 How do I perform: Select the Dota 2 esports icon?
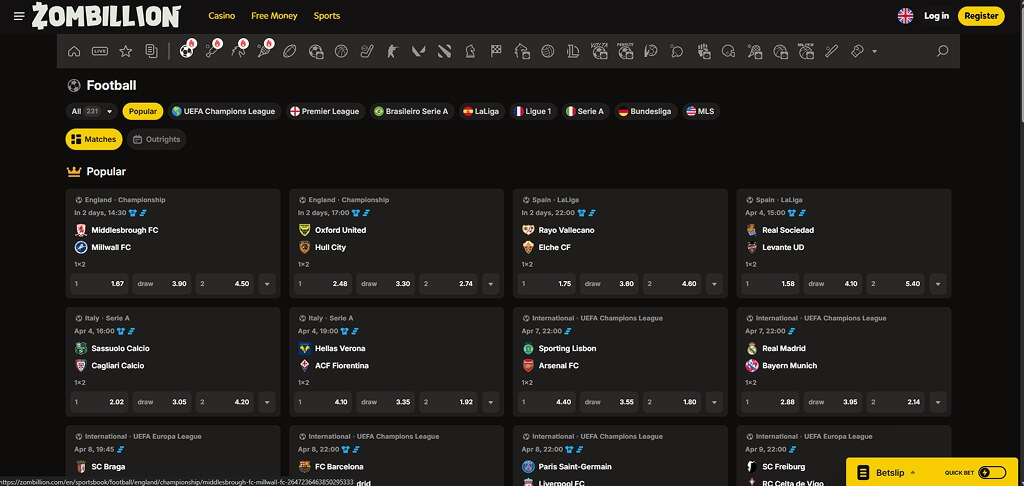(444, 51)
